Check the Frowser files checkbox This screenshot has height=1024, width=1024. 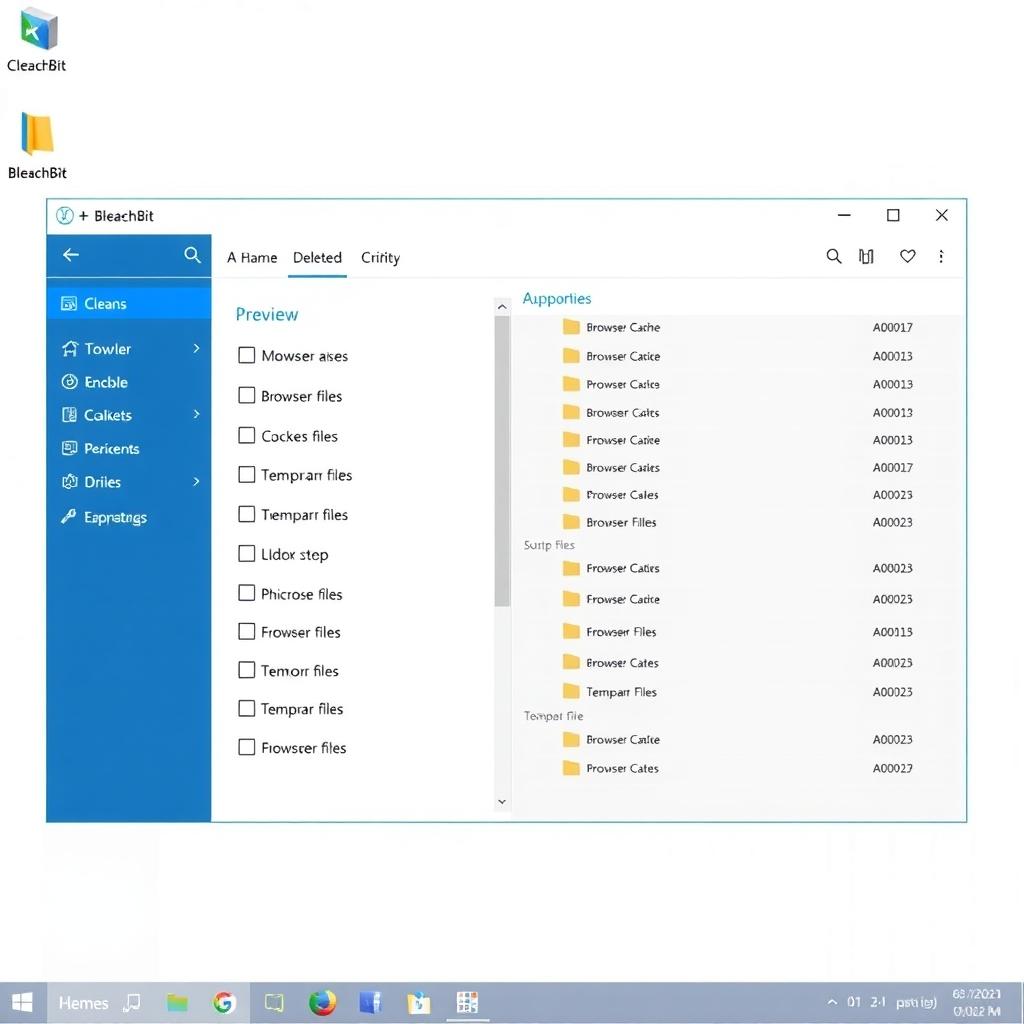246,631
